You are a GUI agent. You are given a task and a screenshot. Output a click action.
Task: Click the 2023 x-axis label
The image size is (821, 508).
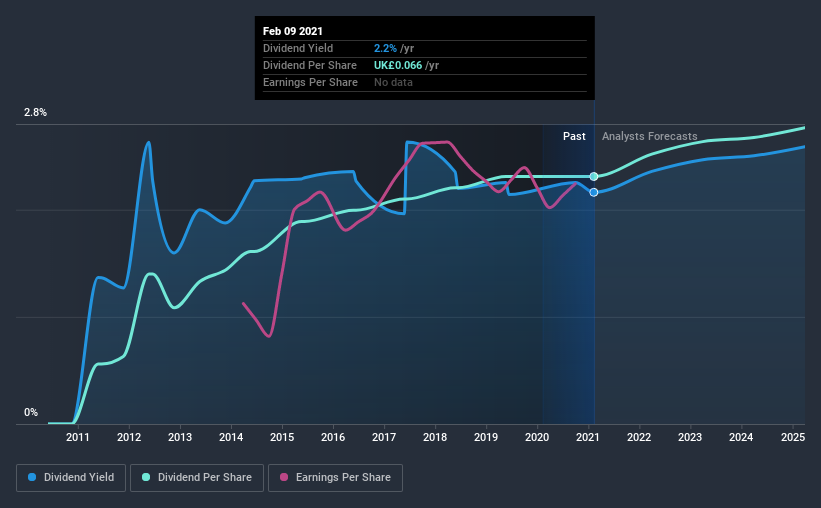click(x=690, y=437)
